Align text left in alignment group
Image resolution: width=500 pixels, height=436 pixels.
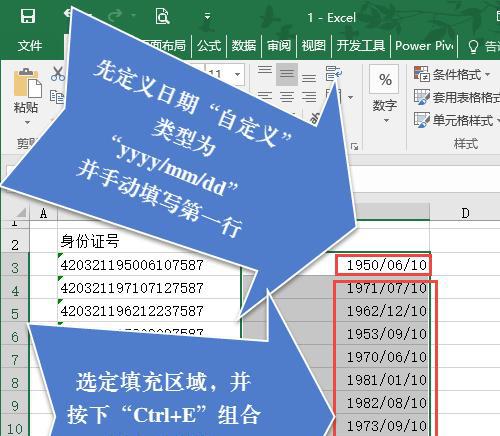265,97
